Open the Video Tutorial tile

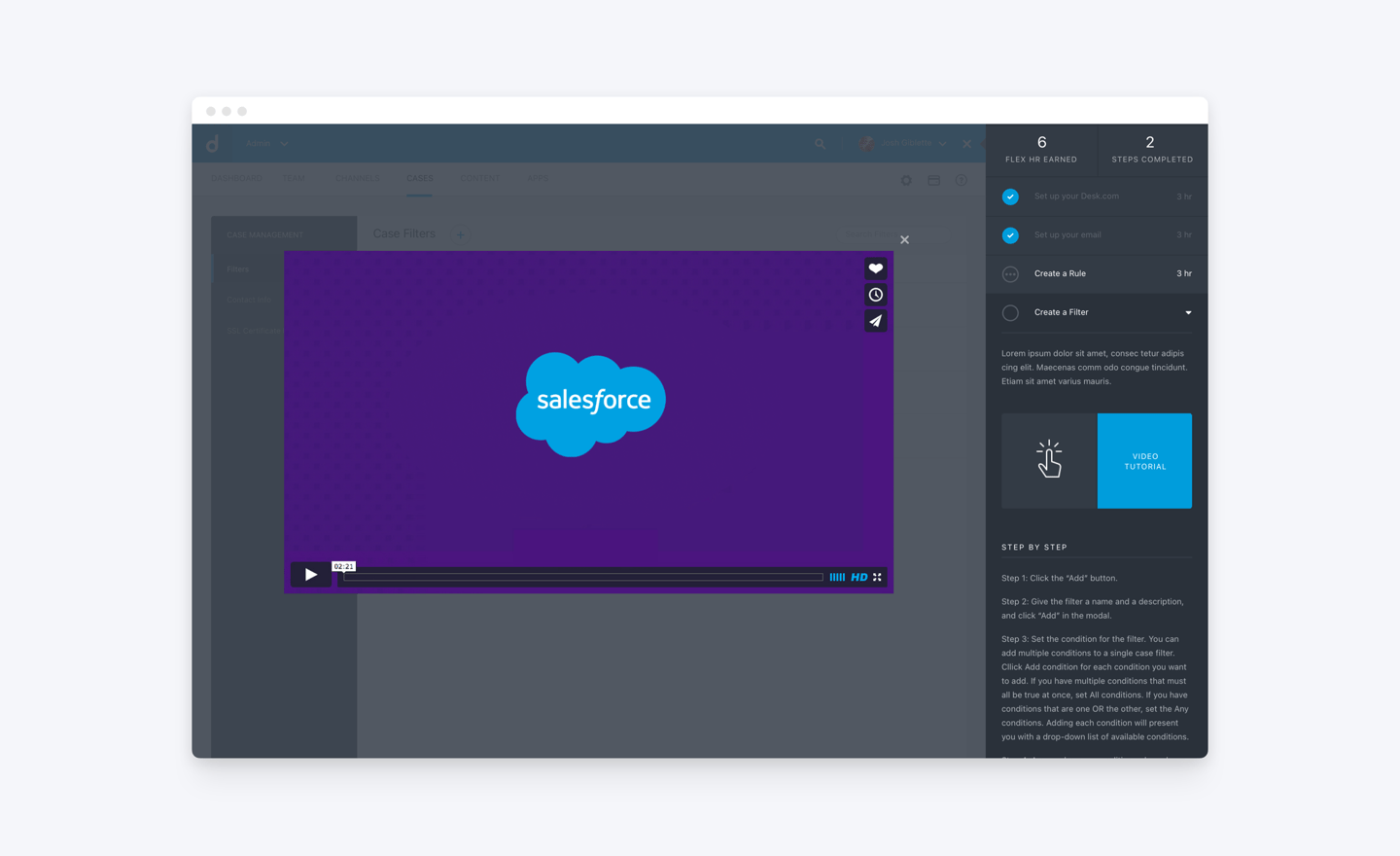click(1144, 461)
